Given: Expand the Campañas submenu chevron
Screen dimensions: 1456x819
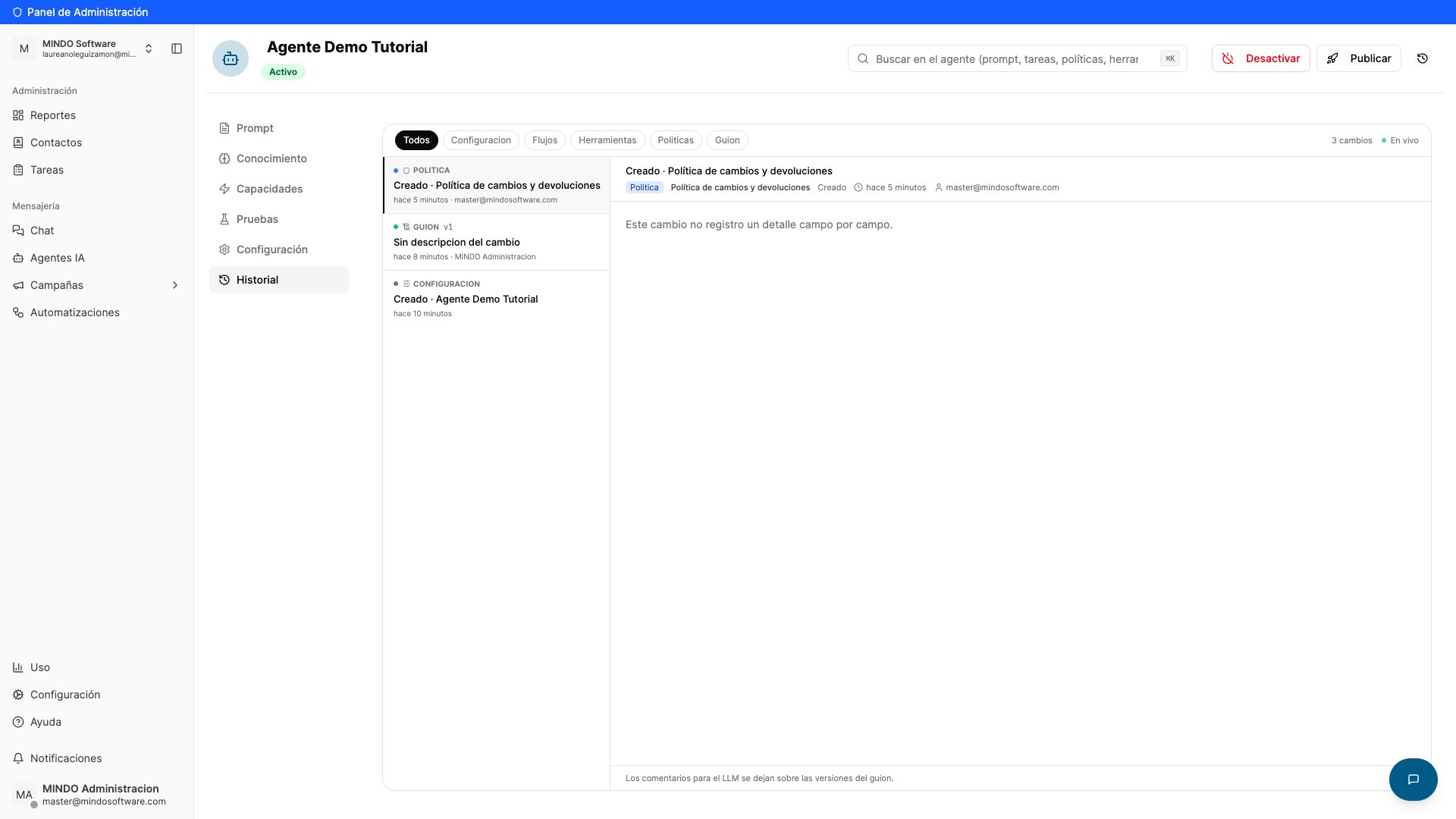Looking at the screenshot, I should pos(175,285).
